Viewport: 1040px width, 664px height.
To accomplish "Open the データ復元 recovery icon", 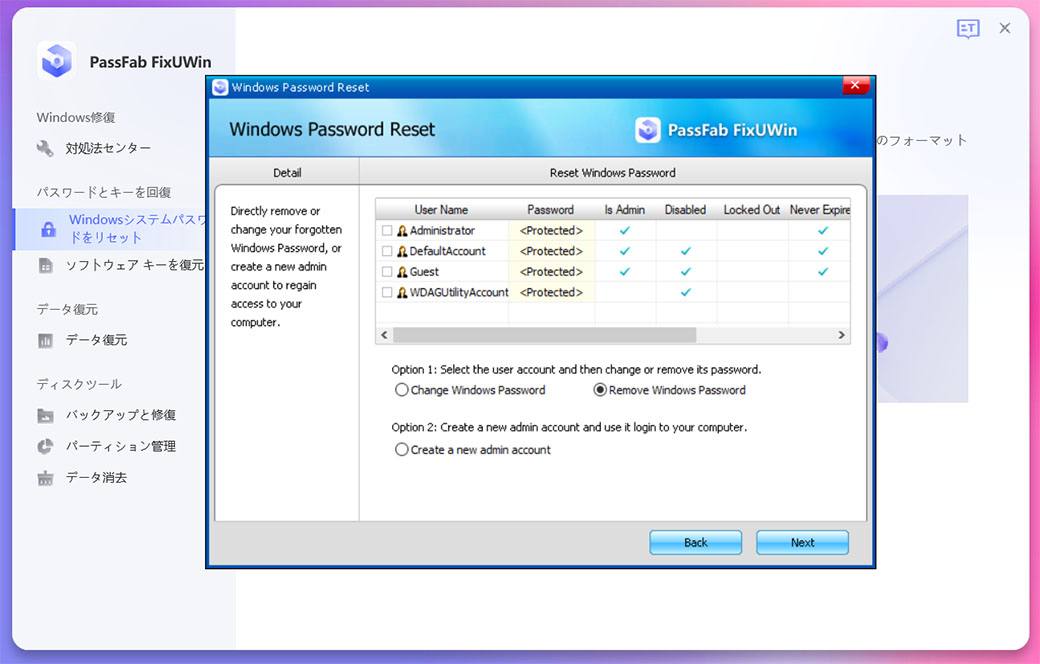I will click(44, 340).
